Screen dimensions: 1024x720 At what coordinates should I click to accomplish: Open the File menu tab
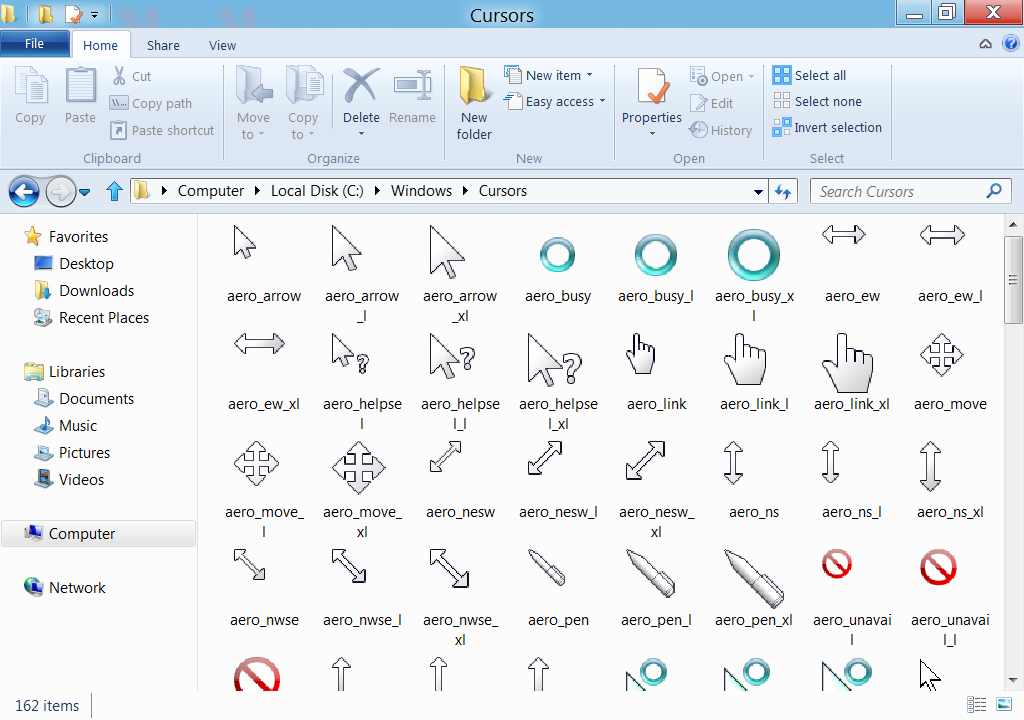pos(35,44)
